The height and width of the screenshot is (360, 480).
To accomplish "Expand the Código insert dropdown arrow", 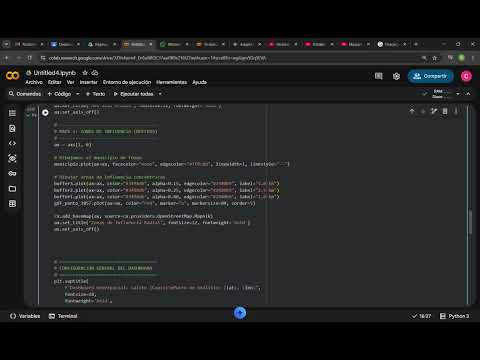I will pos(78,94).
